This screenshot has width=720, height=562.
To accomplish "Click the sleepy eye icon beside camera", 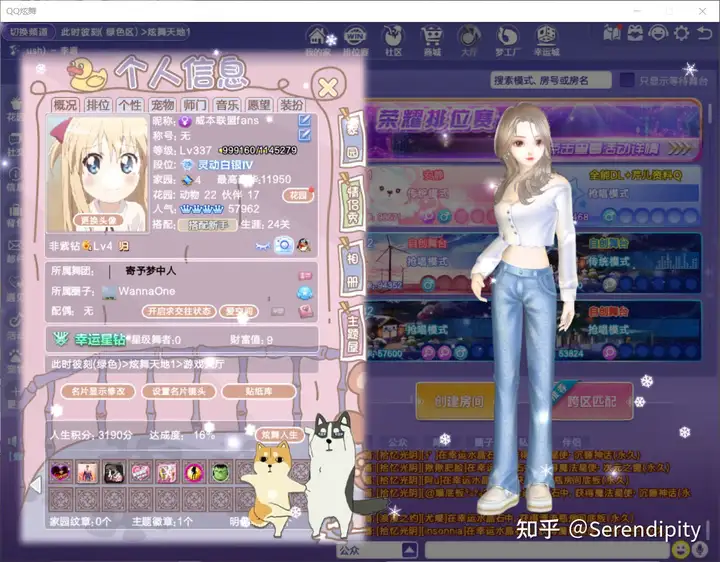I will 263,247.
